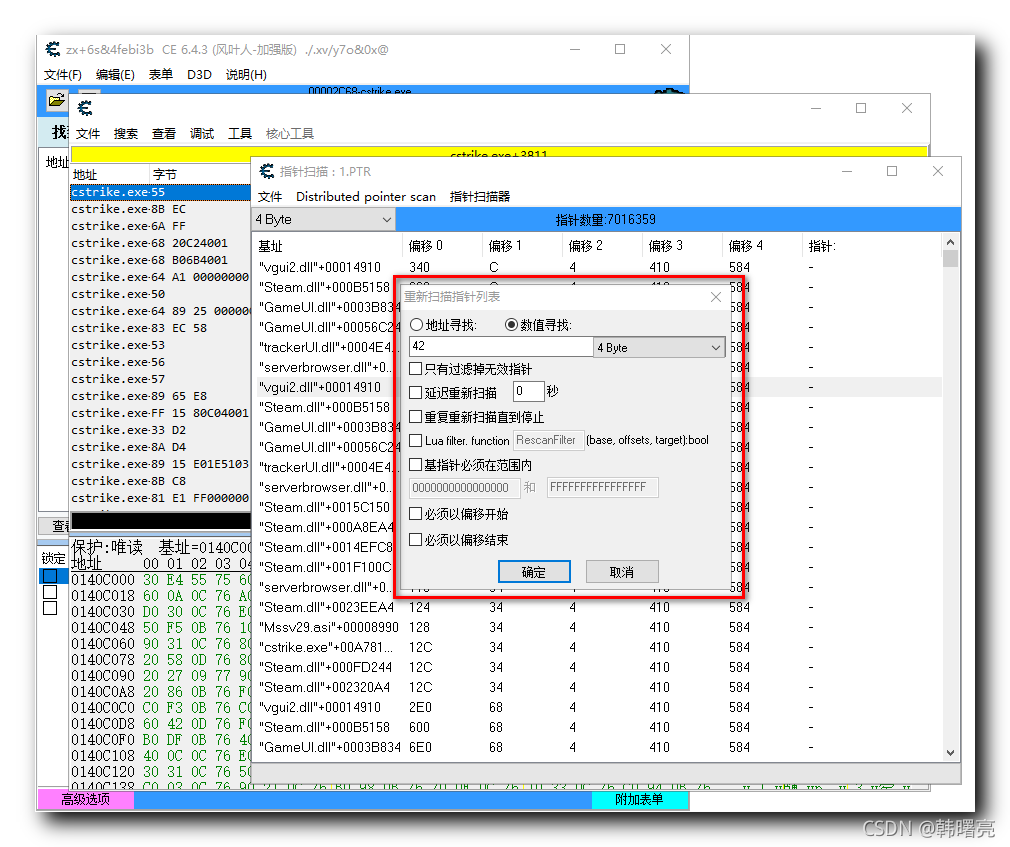Select the "Mssv29.asi"+00008990 pointer row
This screenshot has width=1010, height=847.
coord(598,627)
